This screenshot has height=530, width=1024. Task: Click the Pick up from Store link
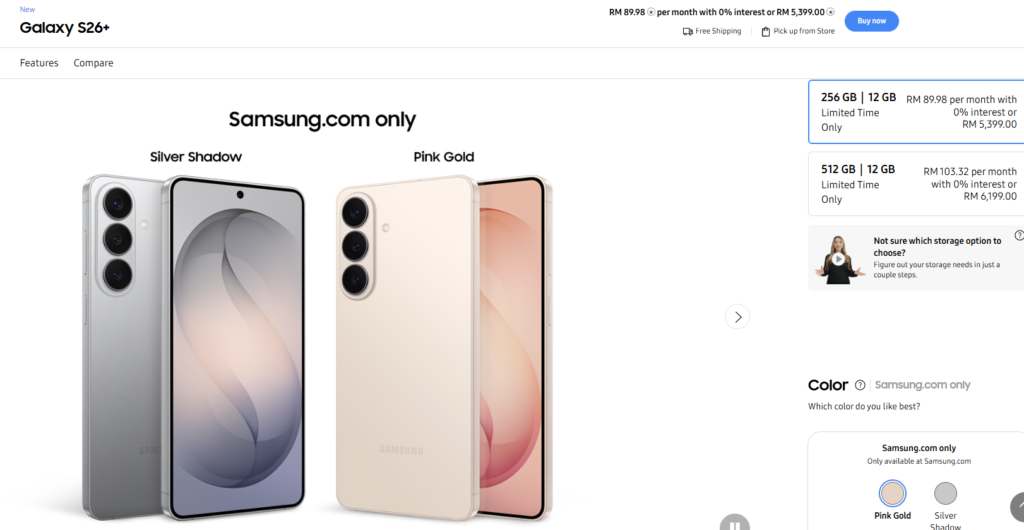point(804,31)
